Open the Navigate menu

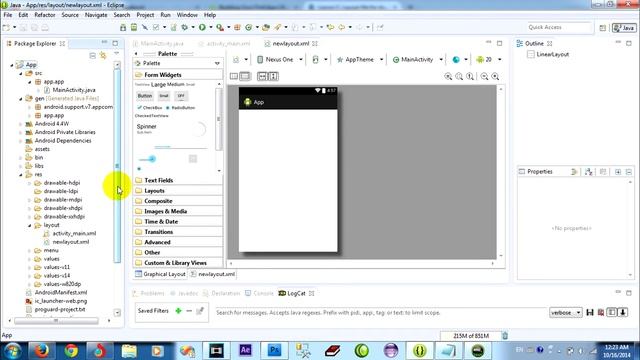96,15
